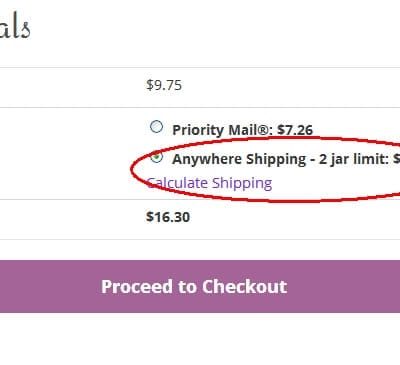Image resolution: width=400 pixels, height=365 pixels.
Task: Click the word 'Shipping' in Calculate Shipping
Action: (x=242, y=183)
